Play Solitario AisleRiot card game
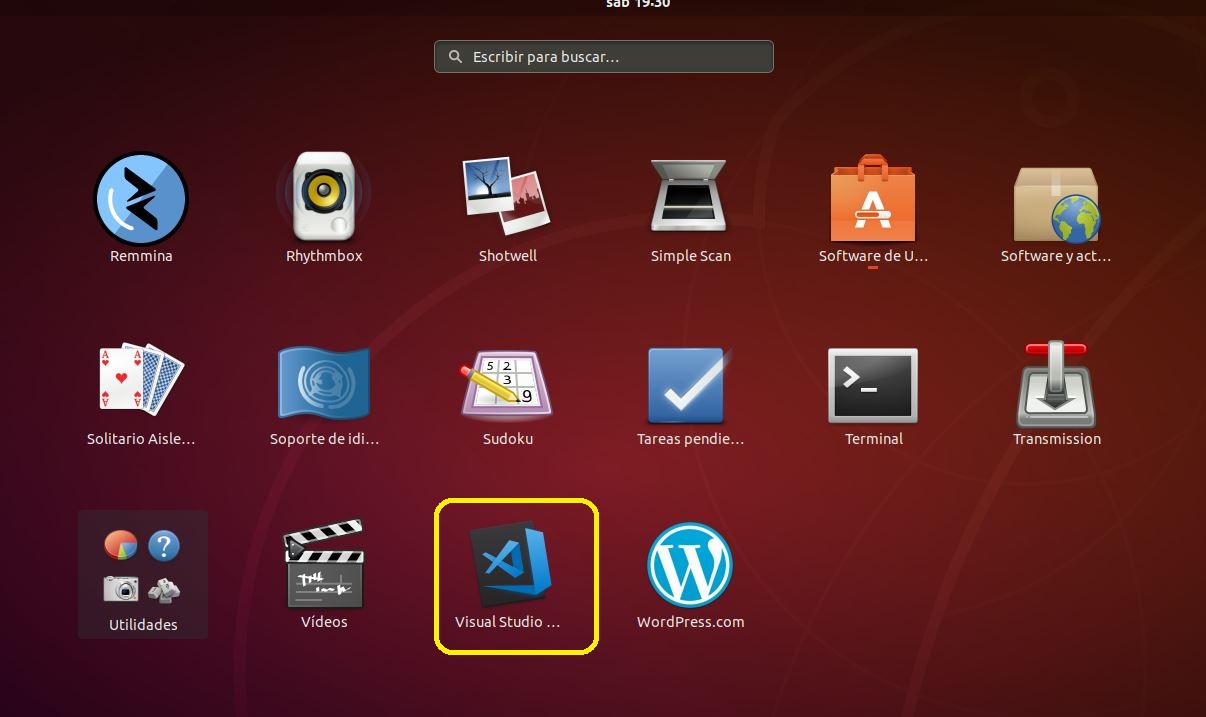The image size is (1206, 717). point(140,380)
